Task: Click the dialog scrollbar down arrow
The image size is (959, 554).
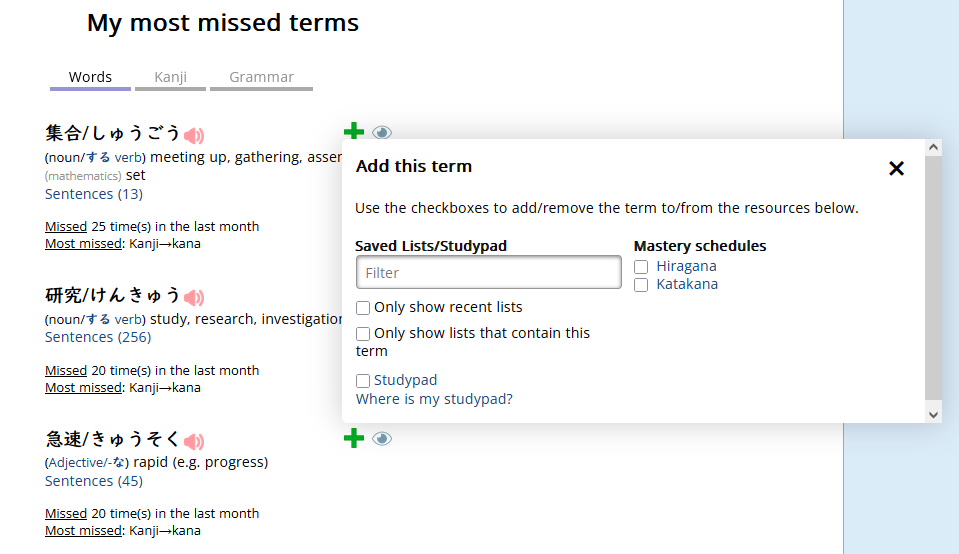Action: click(933, 415)
